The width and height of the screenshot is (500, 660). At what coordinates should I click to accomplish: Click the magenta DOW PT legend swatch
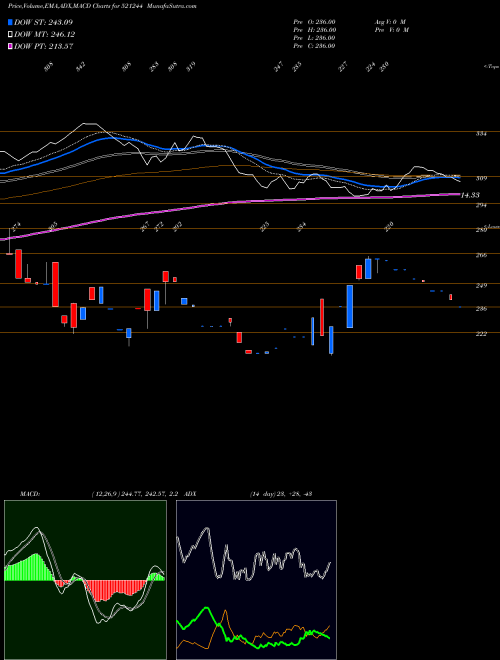(x=10, y=46)
